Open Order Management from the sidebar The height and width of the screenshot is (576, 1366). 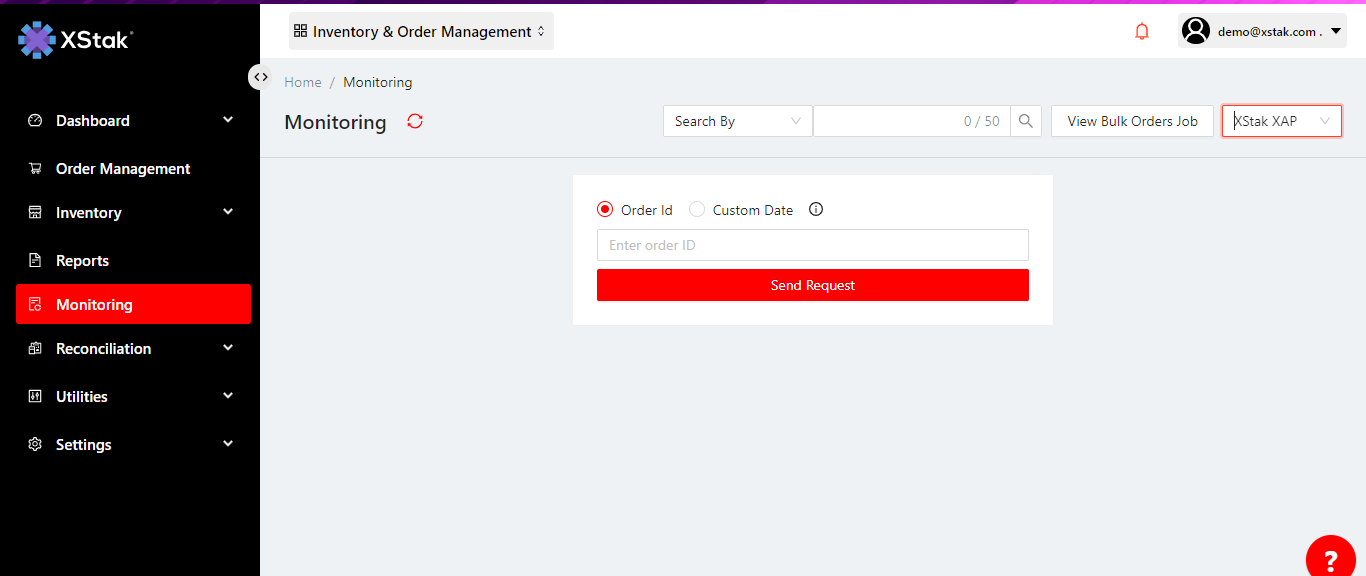click(123, 169)
